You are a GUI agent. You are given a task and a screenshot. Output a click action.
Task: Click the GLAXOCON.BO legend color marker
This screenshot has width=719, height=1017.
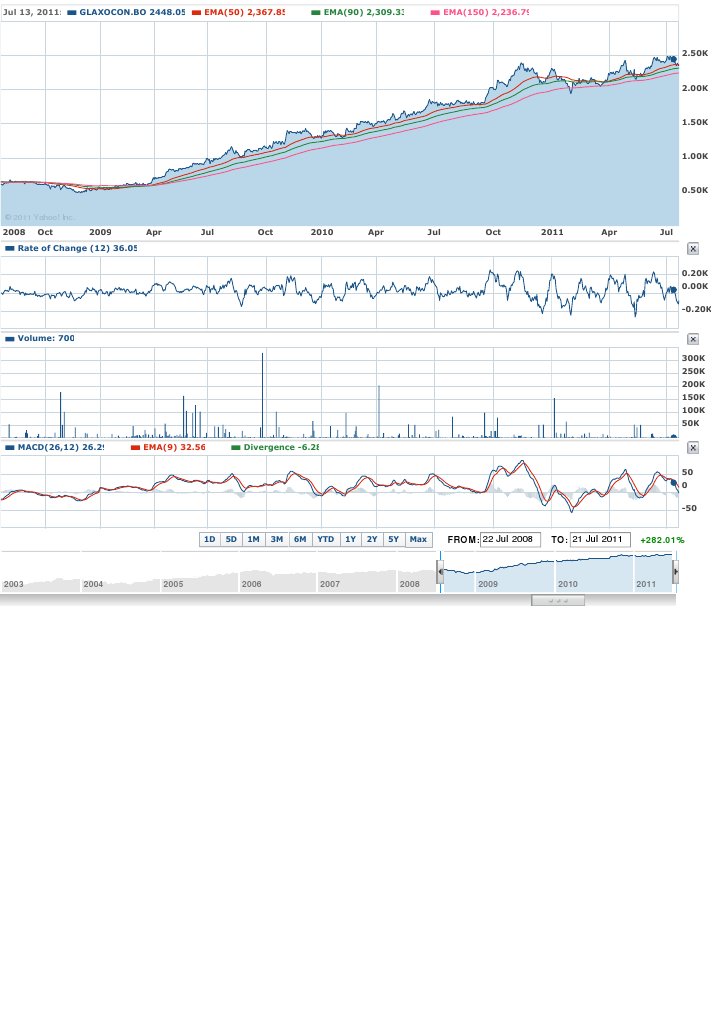[72, 12]
